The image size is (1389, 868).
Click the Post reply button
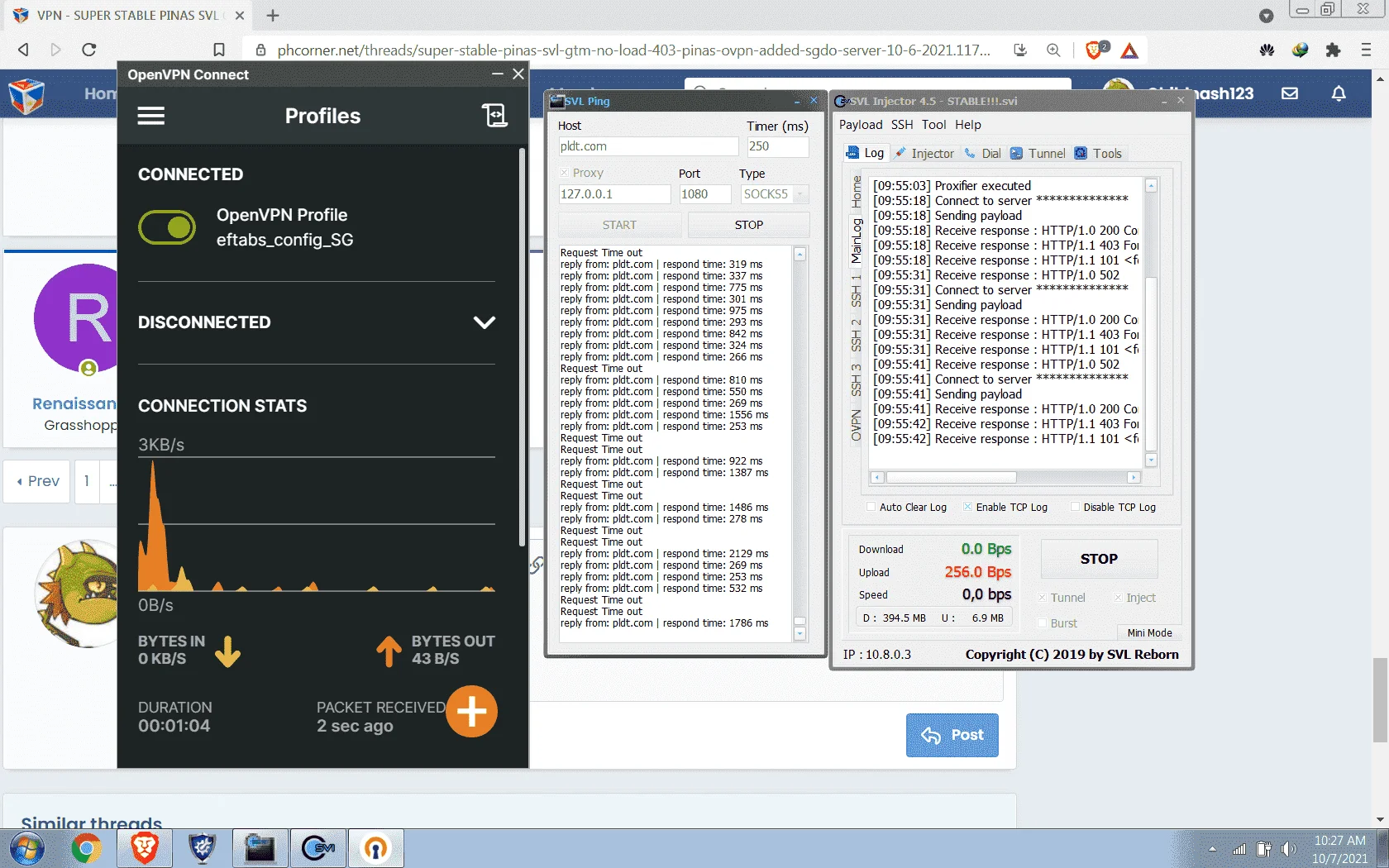tap(952, 735)
